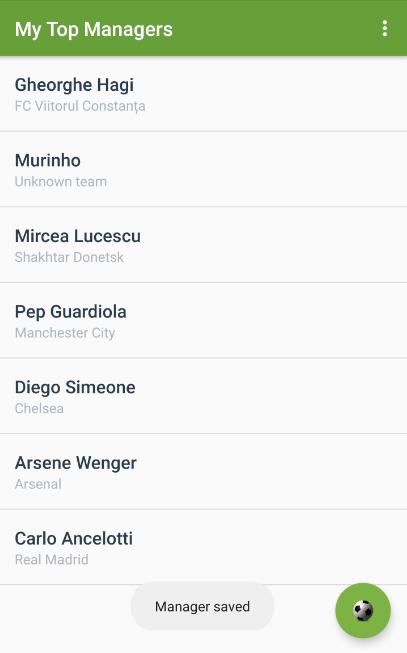Viewport: 407px width, 653px height.
Task: Click the Manchester City subtitle
Action: click(x=65, y=333)
